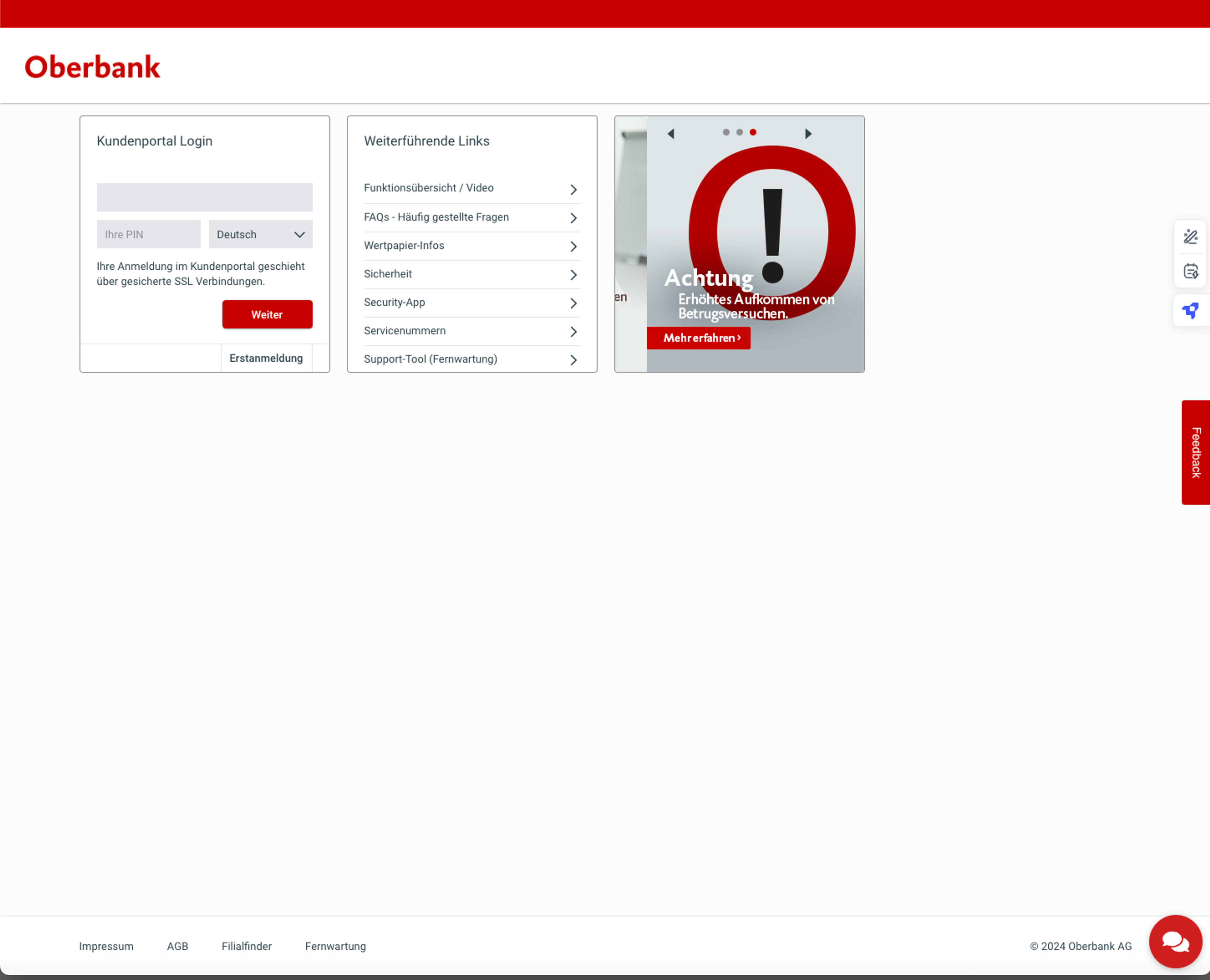
Task: Open the Feedback side tab
Action: [1195, 453]
